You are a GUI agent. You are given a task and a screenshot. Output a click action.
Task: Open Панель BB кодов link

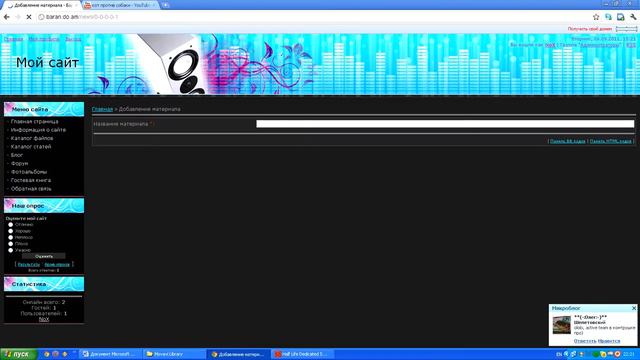tap(567, 141)
